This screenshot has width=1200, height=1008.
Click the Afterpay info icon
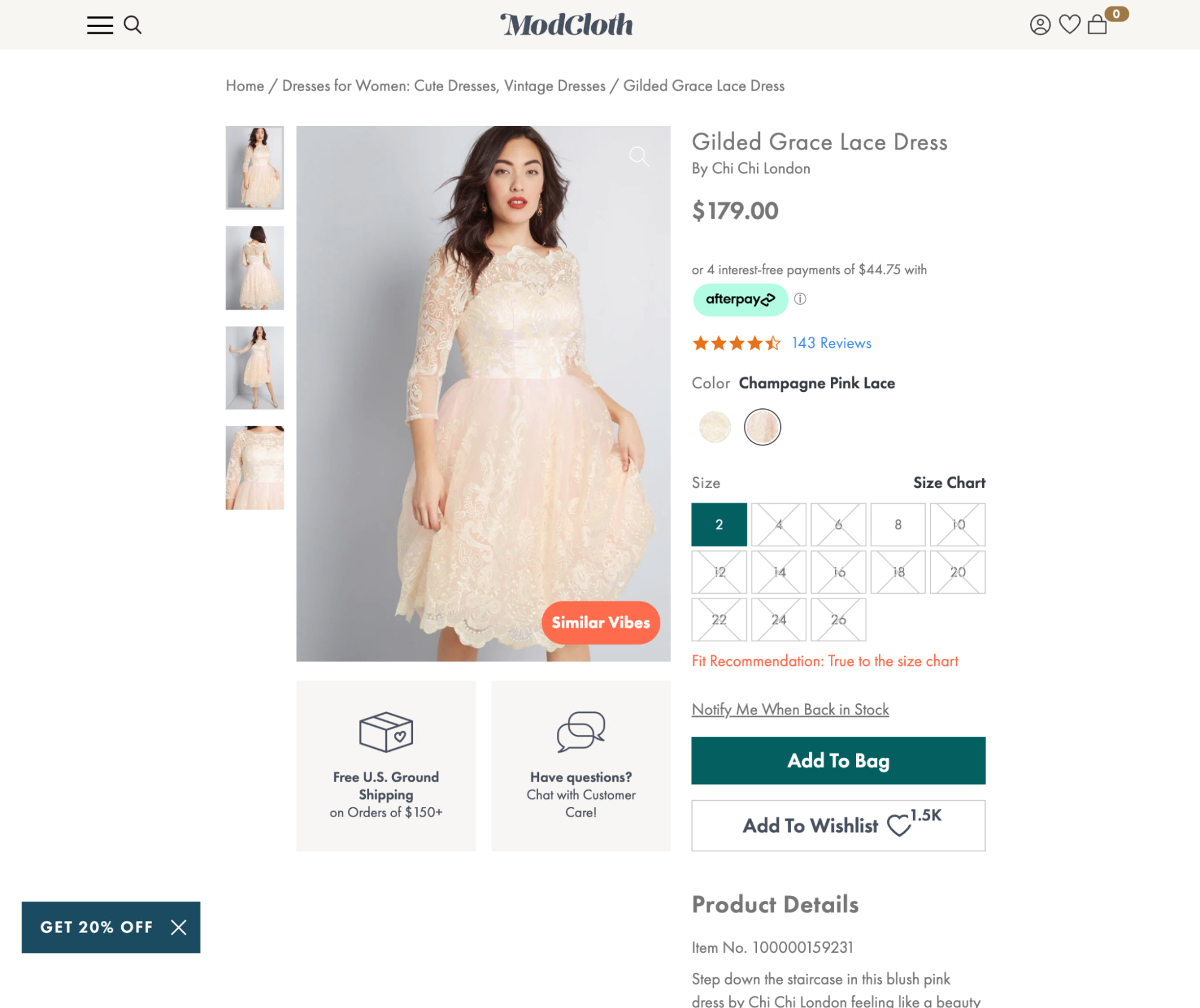800,299
